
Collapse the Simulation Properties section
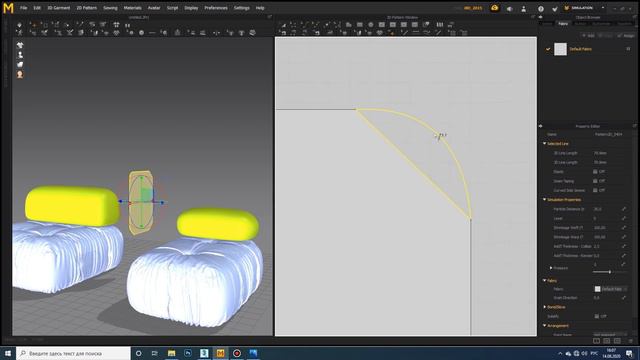(x=544, y=200)
